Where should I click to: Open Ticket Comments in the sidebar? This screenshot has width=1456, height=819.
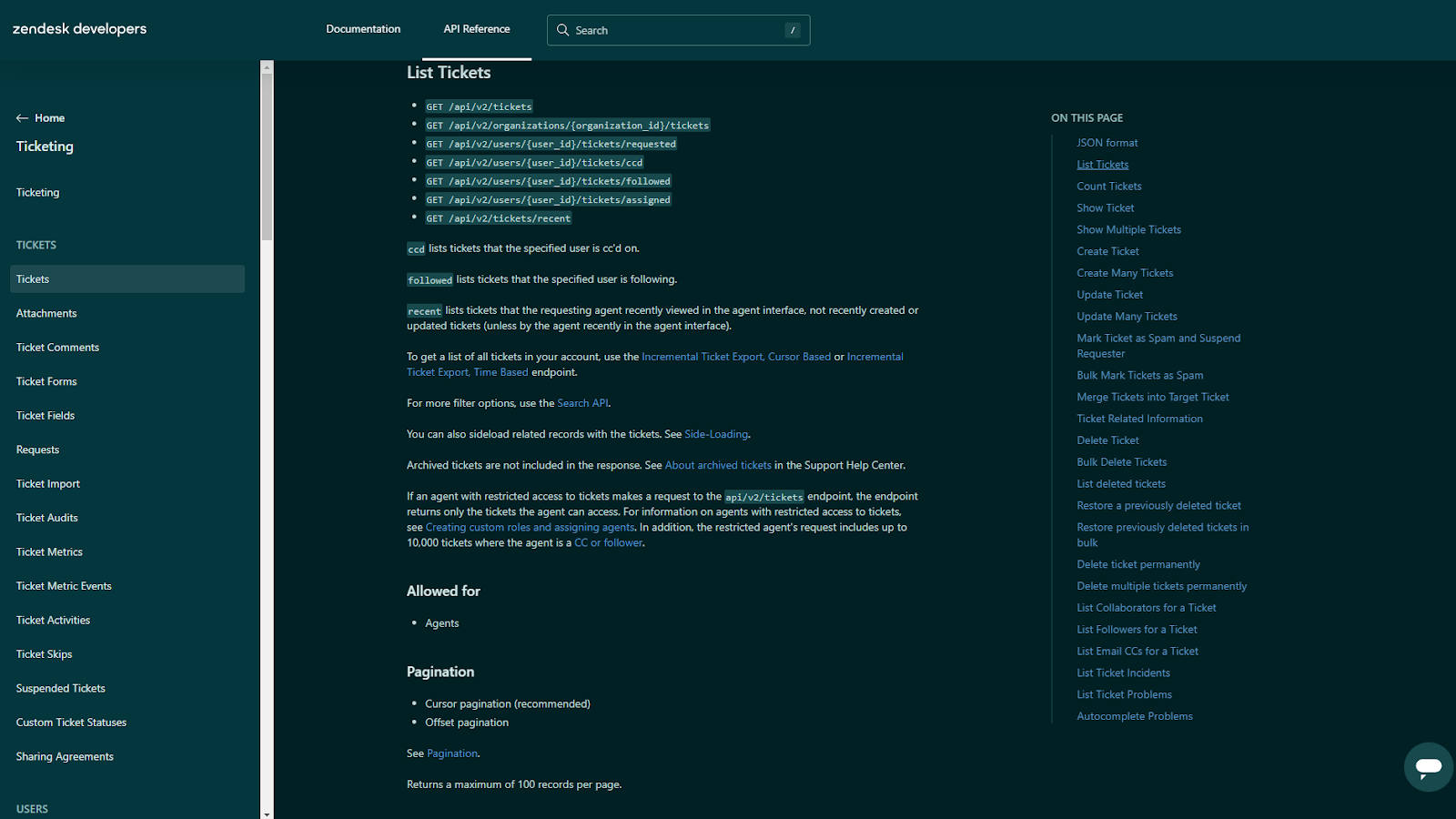coord(57,348)
